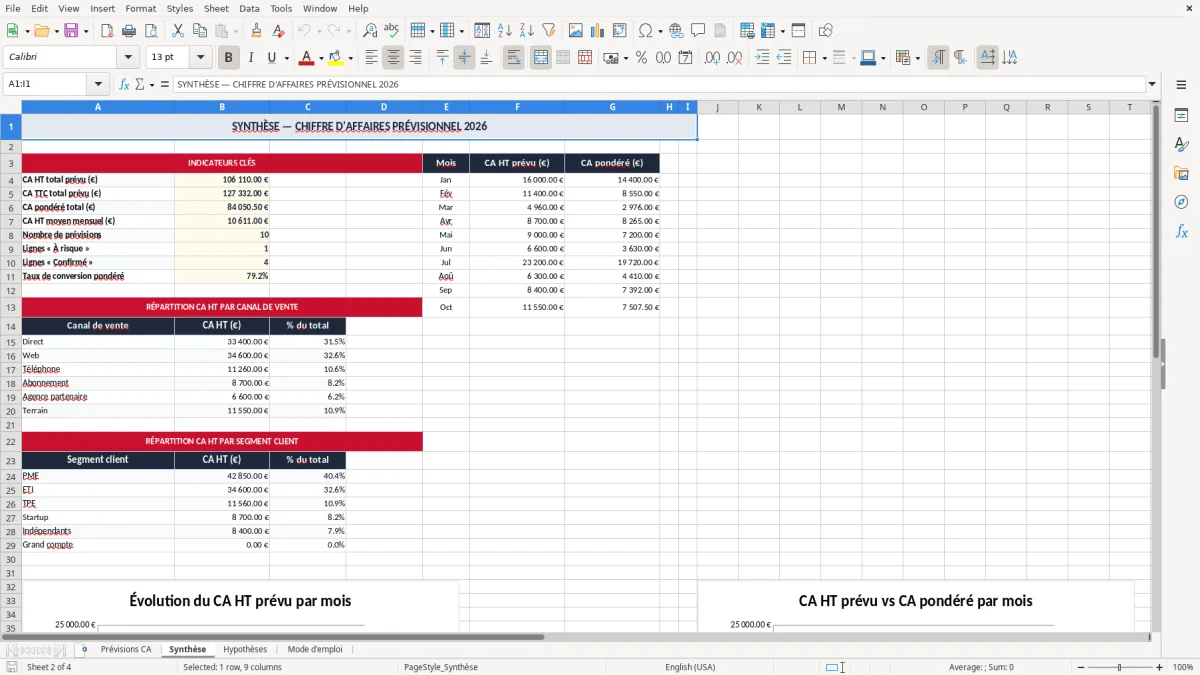Click the Clear Direct Formatting icon
Screen dimensions: 1200x675
[x=279, y=31]
